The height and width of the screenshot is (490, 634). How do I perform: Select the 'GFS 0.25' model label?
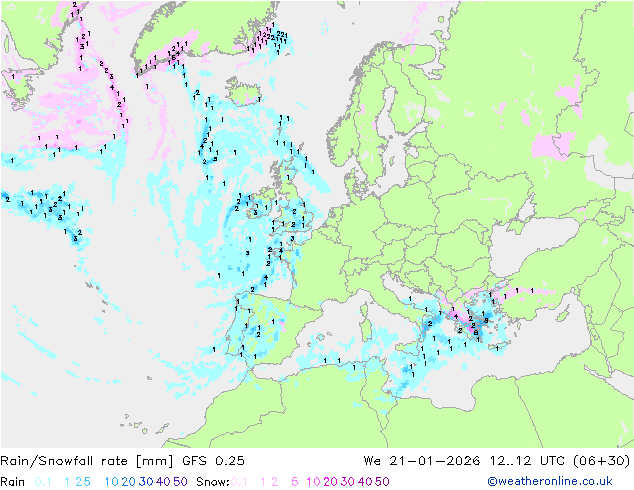213,461
